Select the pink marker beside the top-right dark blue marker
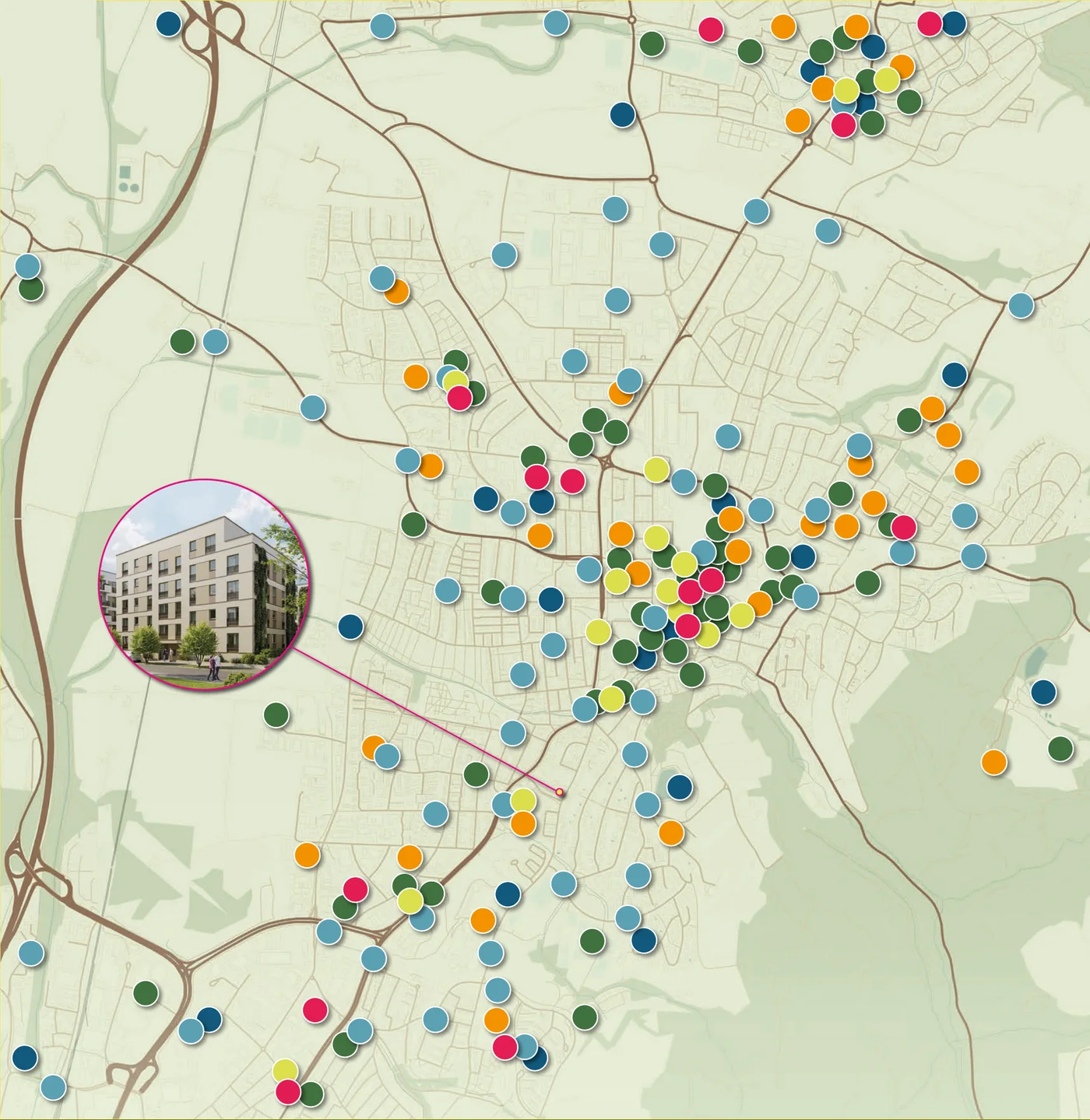 930,23
